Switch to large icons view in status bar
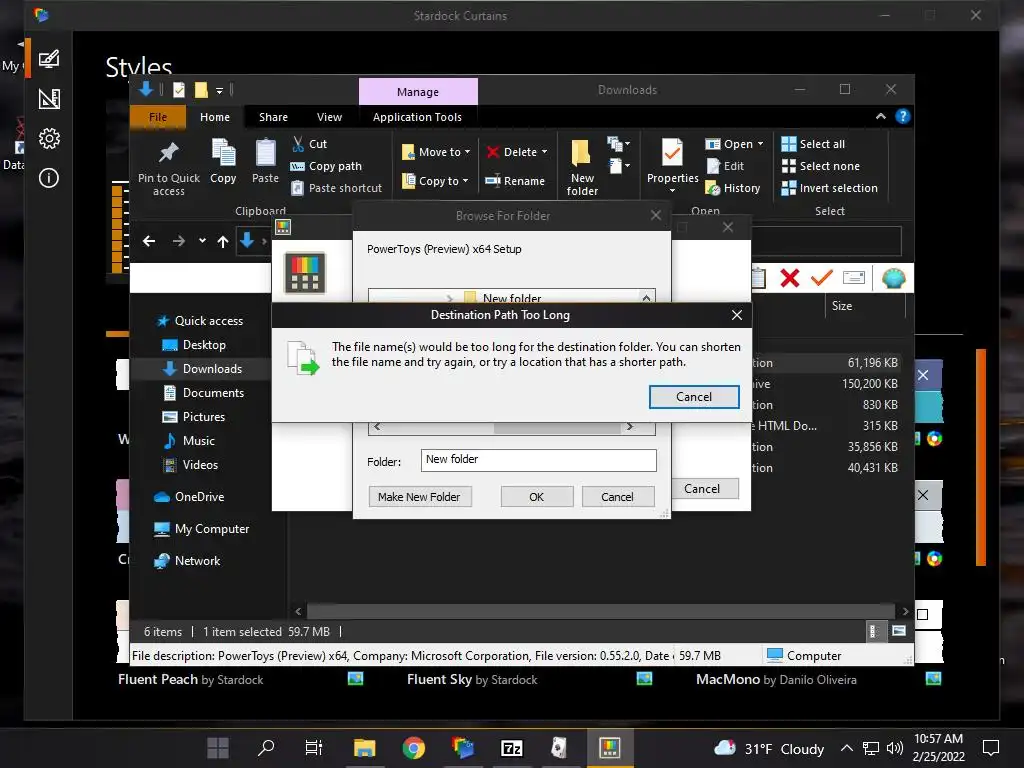Image resolution: width=1024 pixels, height=768 pixels. pyautogui.click(x=899, y=631)
